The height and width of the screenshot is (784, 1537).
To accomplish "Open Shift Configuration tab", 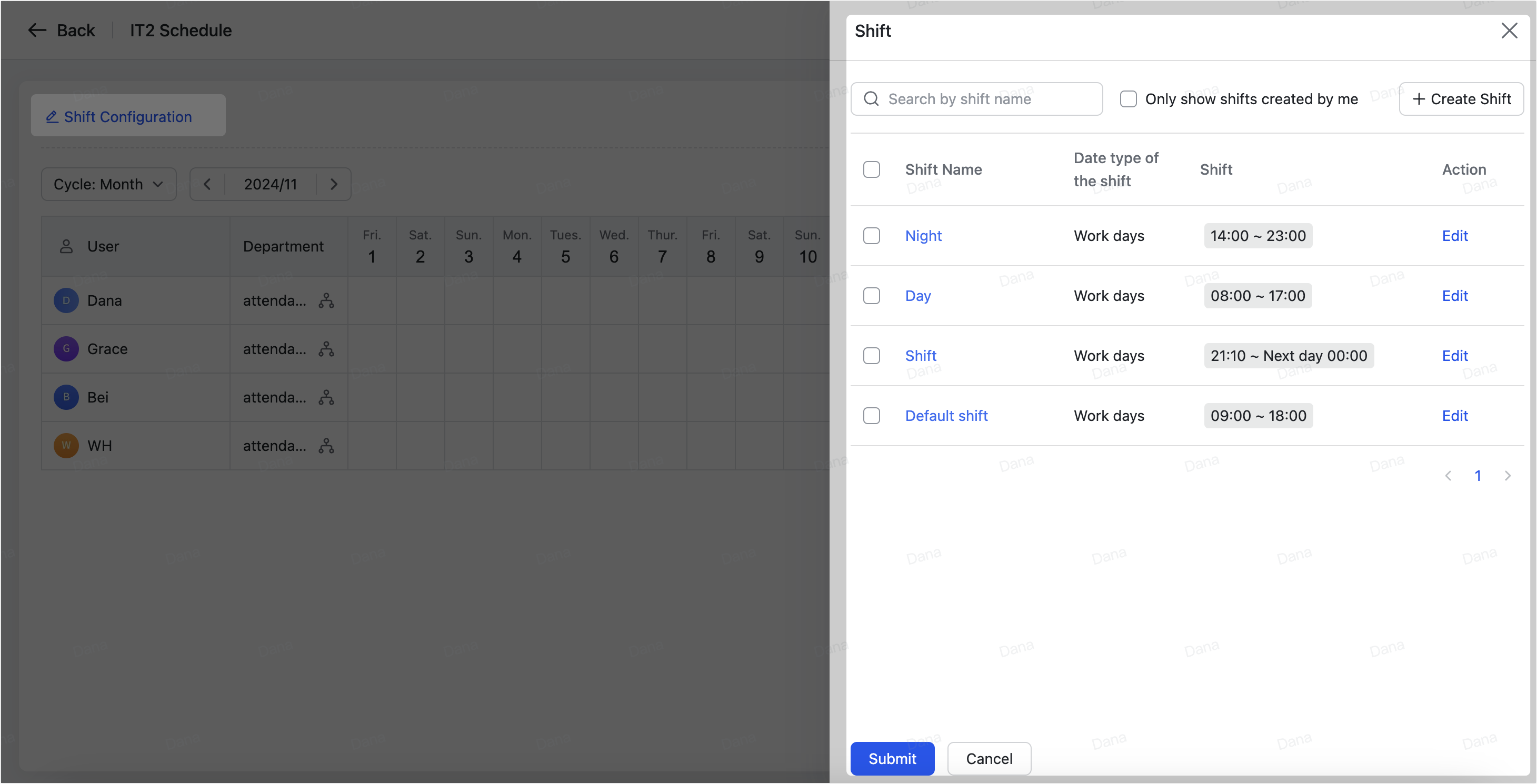I will point(128,116).
